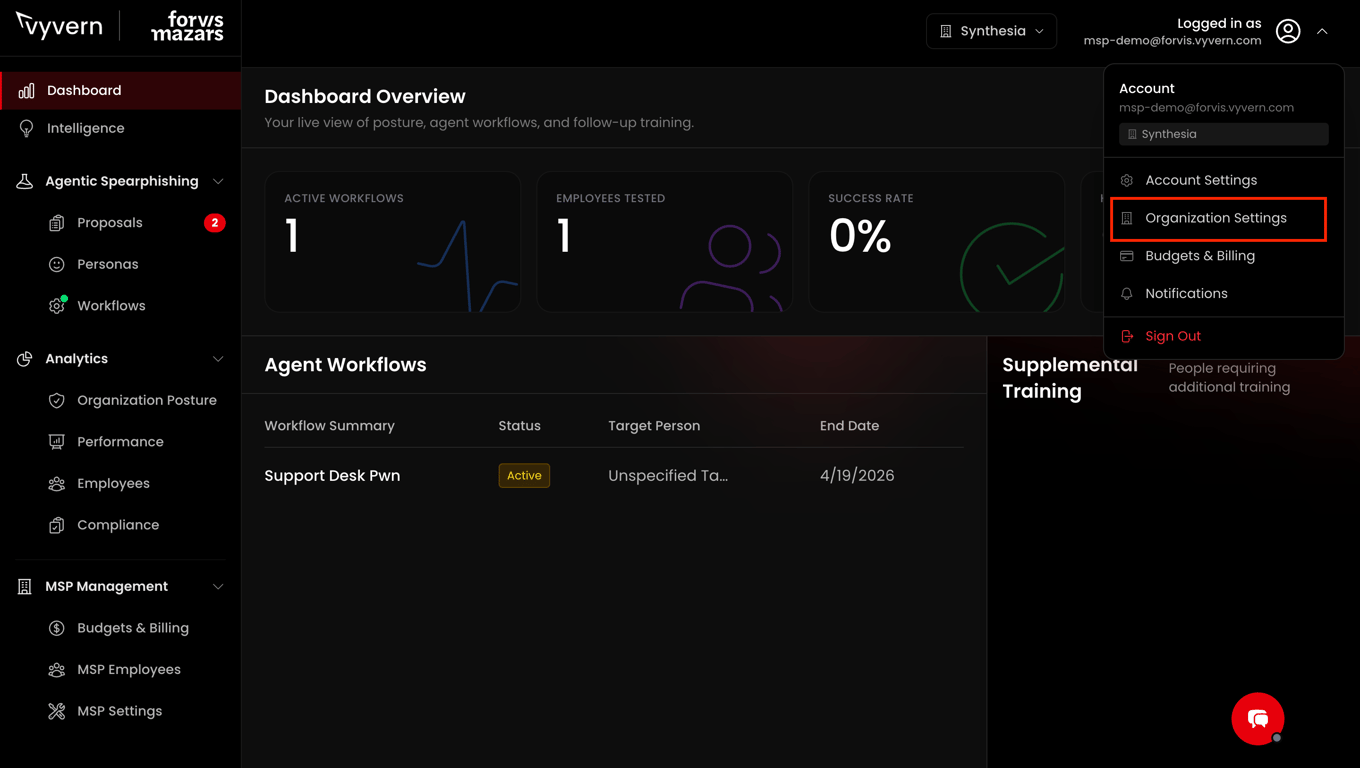The image size is (1360, 768).
Task: Click the Proposals badge showing 2
Action: click(x=214, y=223)
